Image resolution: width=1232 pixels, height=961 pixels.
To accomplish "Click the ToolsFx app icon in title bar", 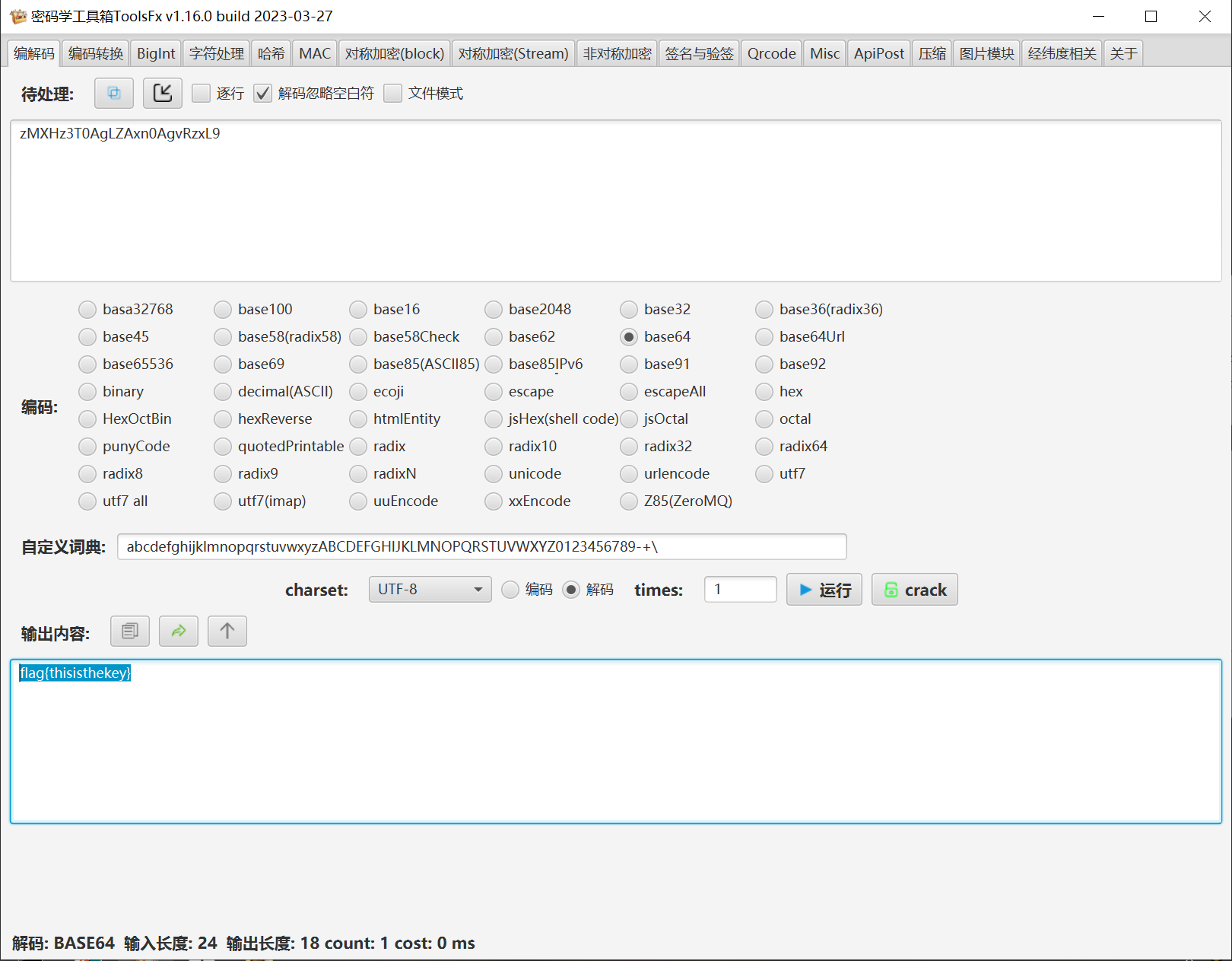I will pos(18,16).
